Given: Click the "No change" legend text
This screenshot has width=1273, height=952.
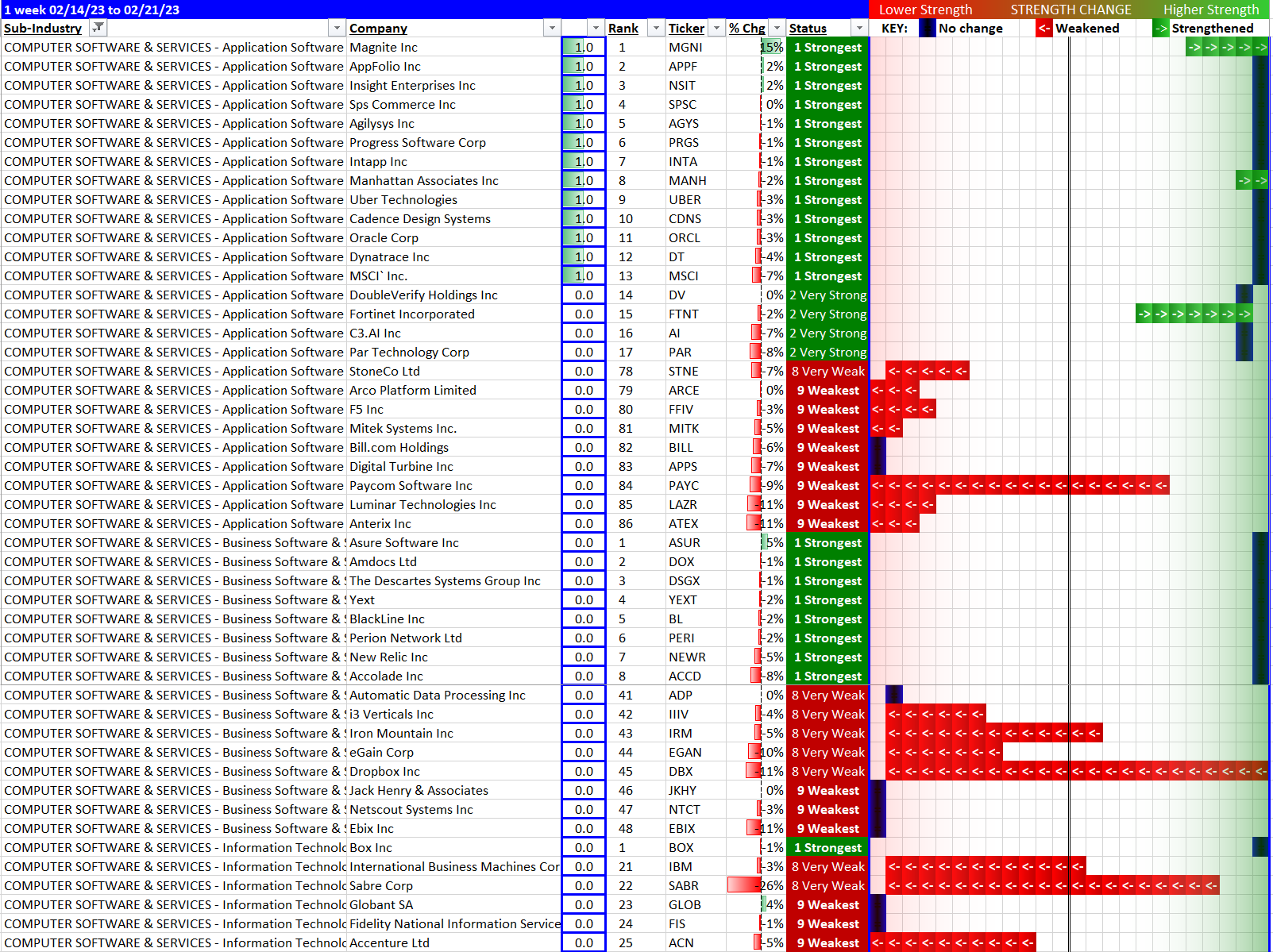Looking at the screenshot, I should click(x=970, y=29).
